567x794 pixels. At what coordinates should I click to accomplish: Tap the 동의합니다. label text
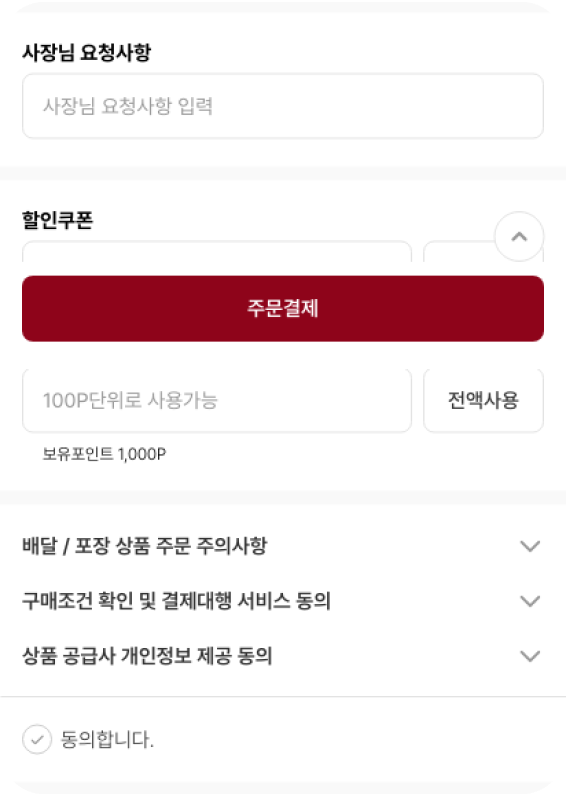(107, 739)
